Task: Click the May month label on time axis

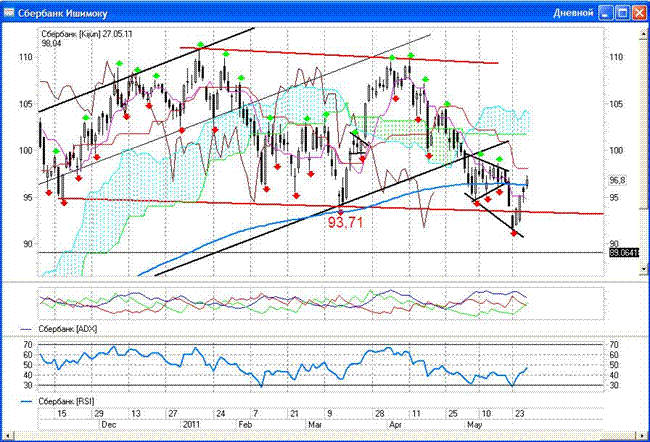Action: pos(474,425)
